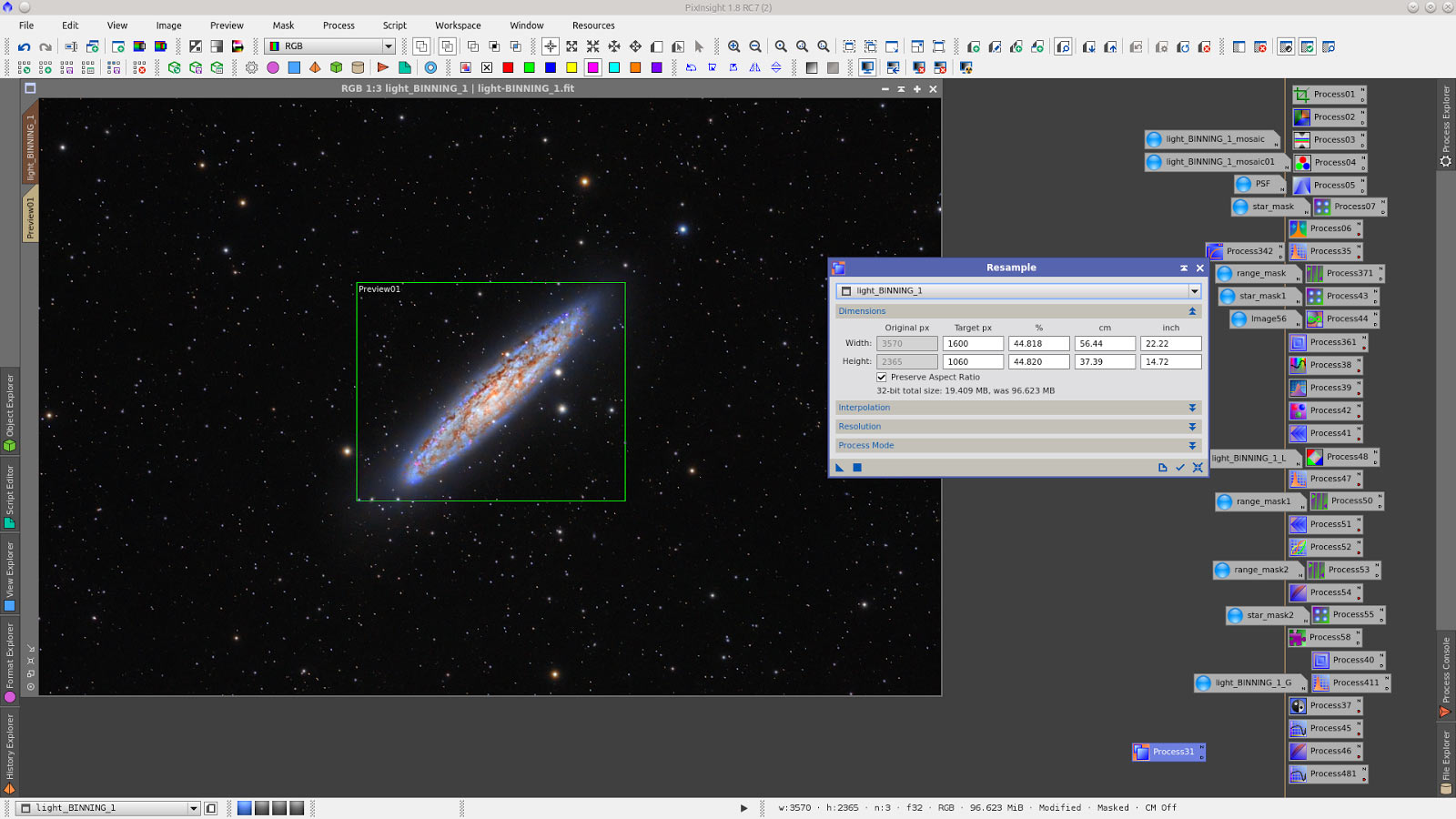The height and width of the screenshot is (819, 1456).
Task: Create new instance with Resample's blue triangle icon
Action: (x=839, y=468)
